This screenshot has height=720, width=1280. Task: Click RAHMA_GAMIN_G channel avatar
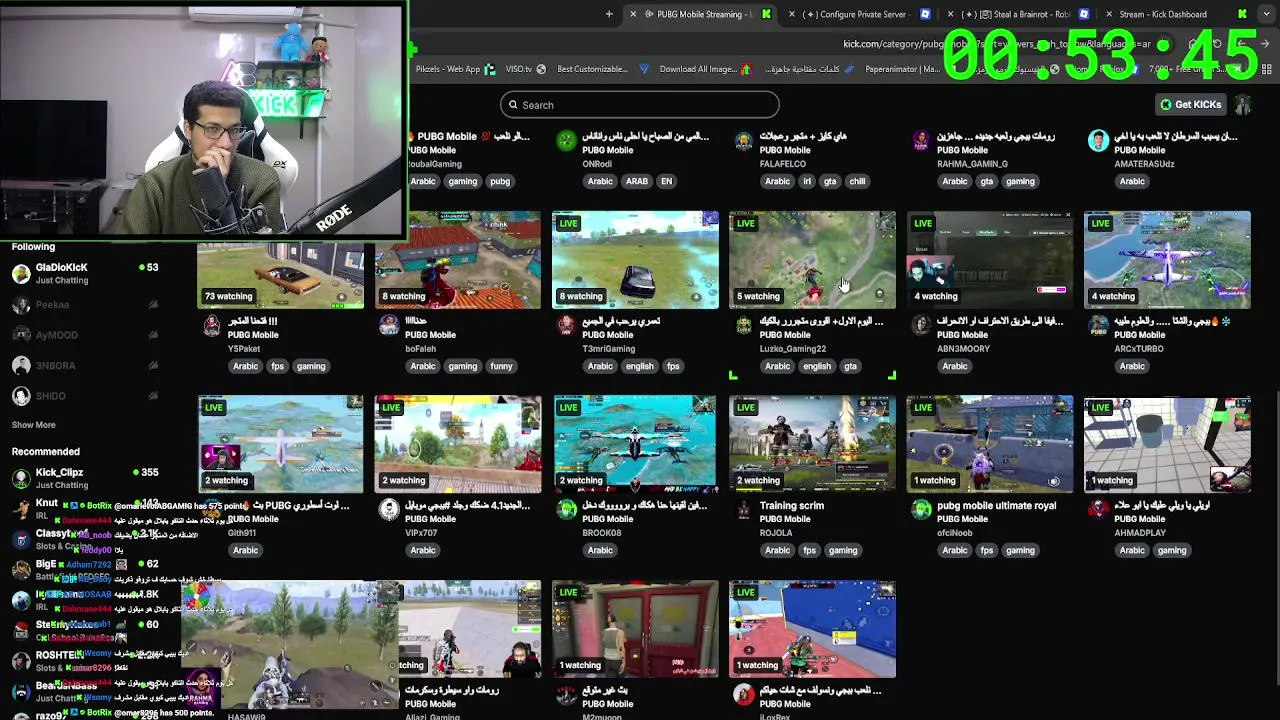921,141
